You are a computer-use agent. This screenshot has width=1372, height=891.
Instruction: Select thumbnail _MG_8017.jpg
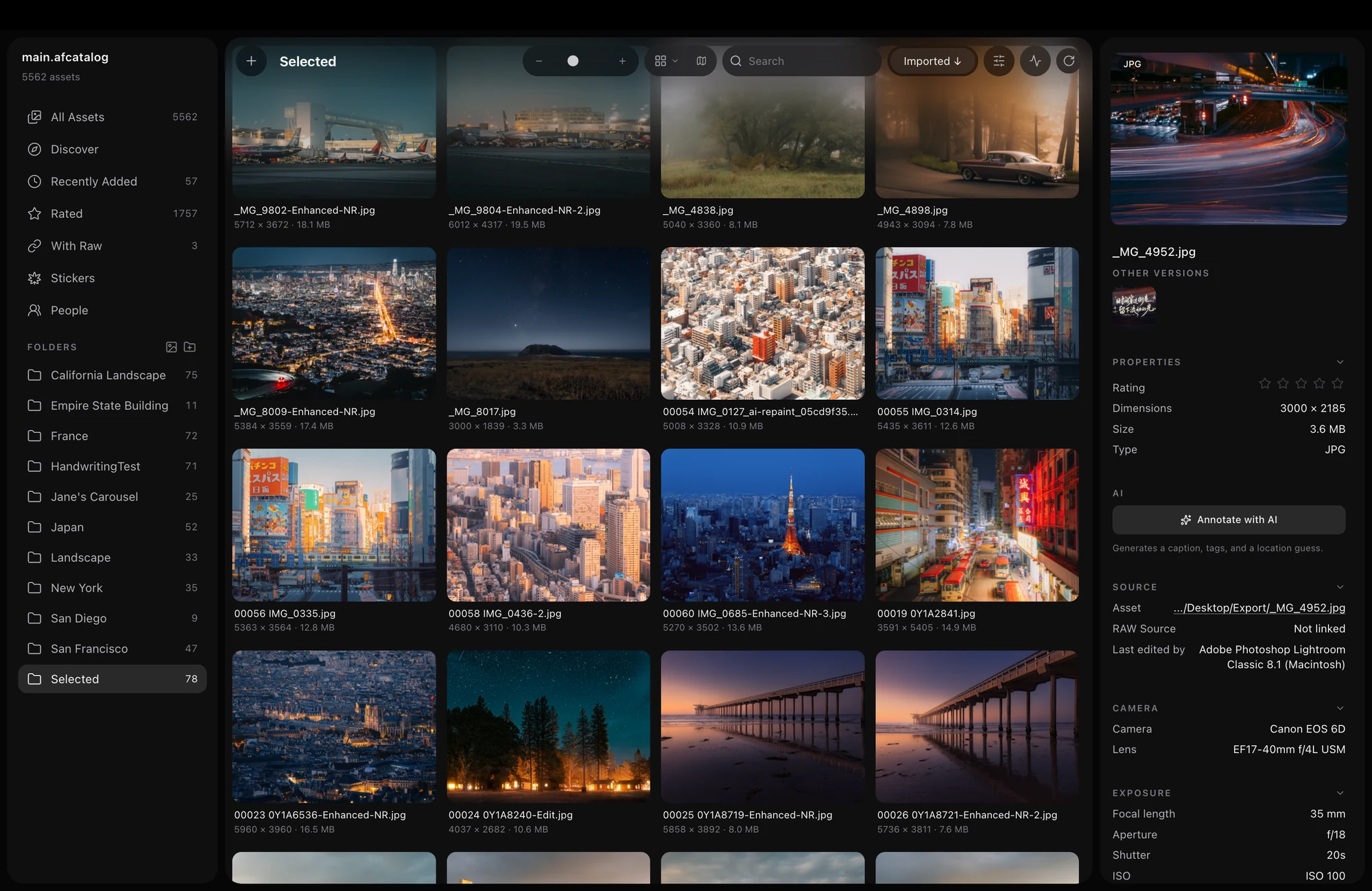[x=548, y=324]
